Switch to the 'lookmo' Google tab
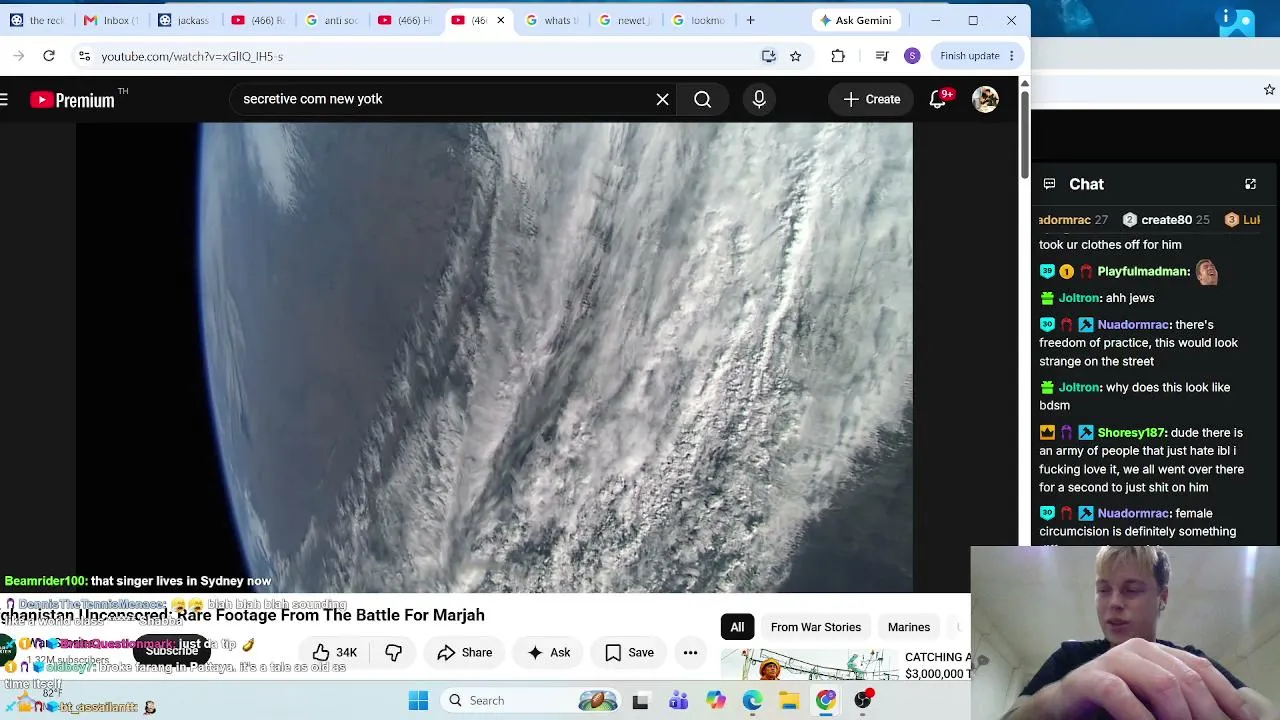The width and height of the screenshot is (1280, 720). pos(699,20)
